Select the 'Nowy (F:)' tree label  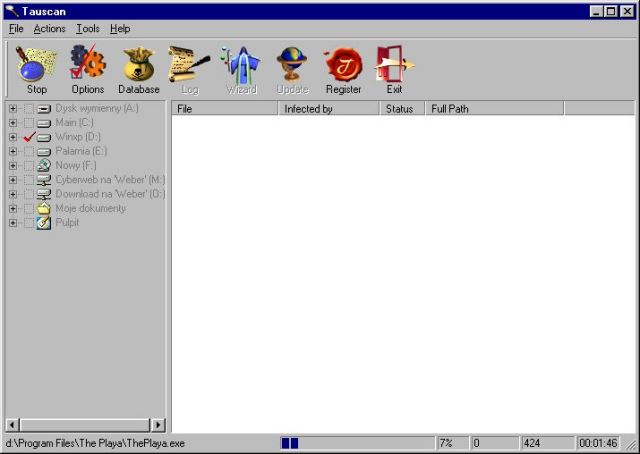coord(76,165)
